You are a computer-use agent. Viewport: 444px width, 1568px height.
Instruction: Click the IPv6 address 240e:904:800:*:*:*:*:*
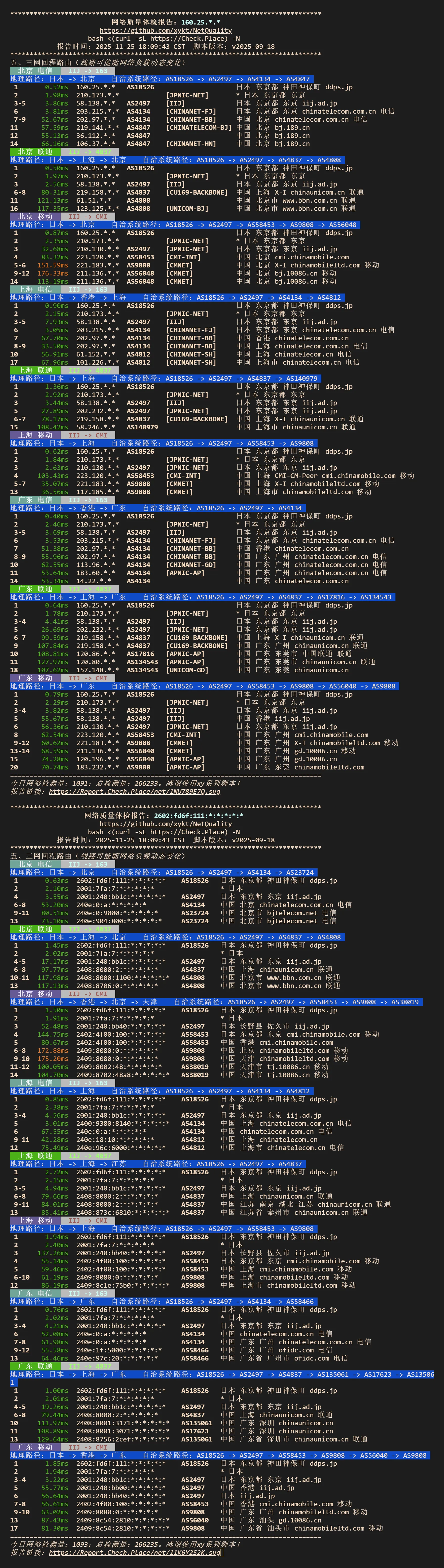[119, 921]
